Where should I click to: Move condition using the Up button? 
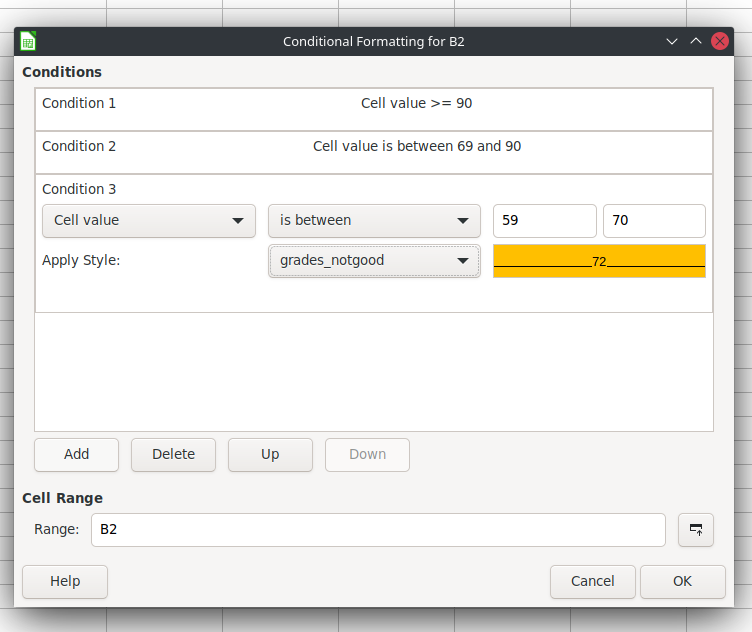coord(270,455)
